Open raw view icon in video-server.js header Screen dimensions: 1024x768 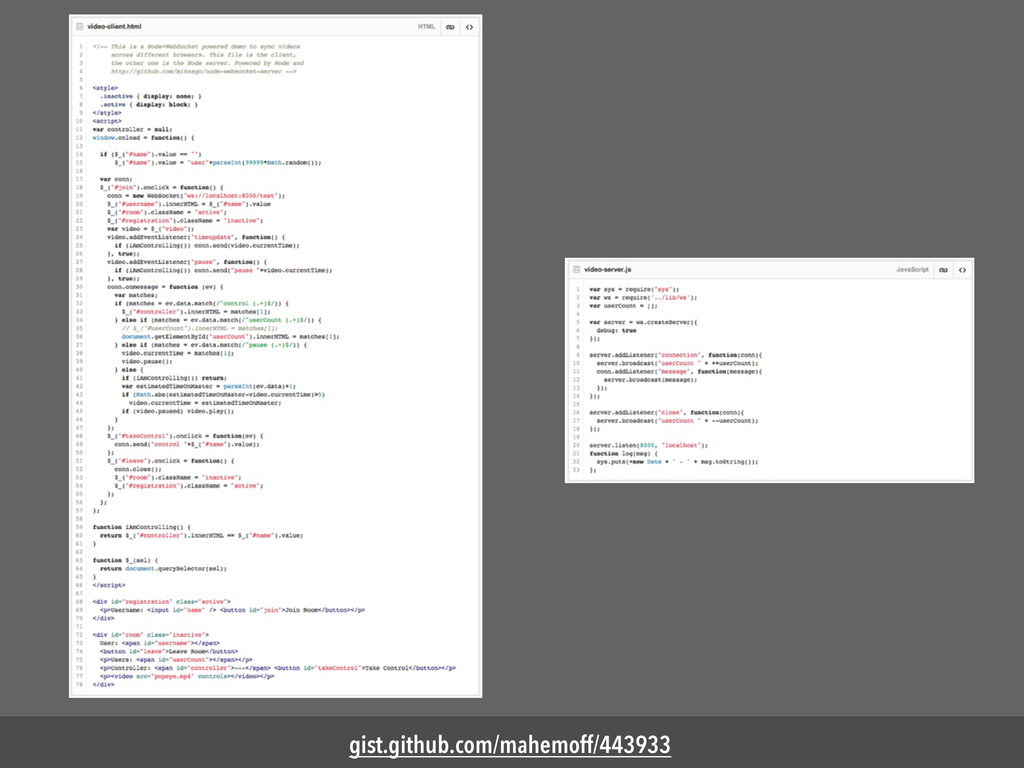pyautogui.click(x=962, y=270)
